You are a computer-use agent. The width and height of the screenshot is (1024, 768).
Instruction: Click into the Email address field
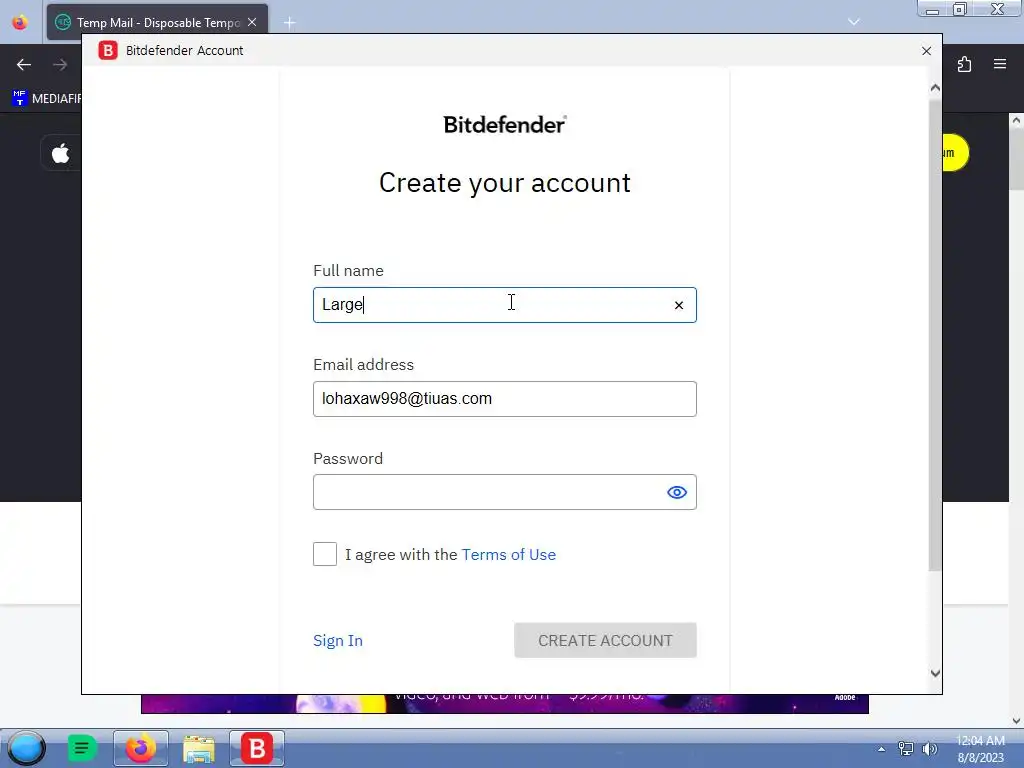504,399
